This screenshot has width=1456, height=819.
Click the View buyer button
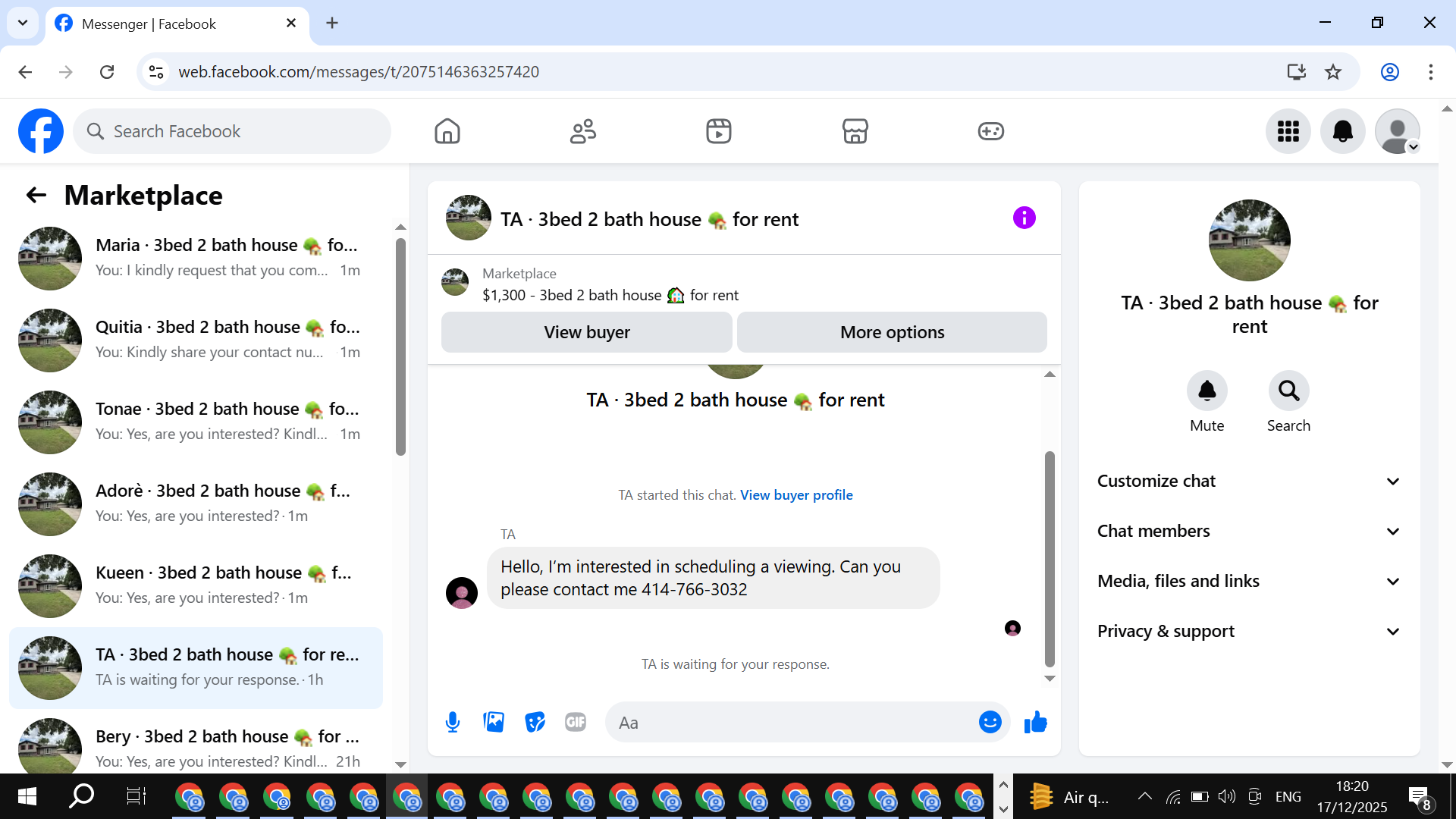[x=586, y=332]
